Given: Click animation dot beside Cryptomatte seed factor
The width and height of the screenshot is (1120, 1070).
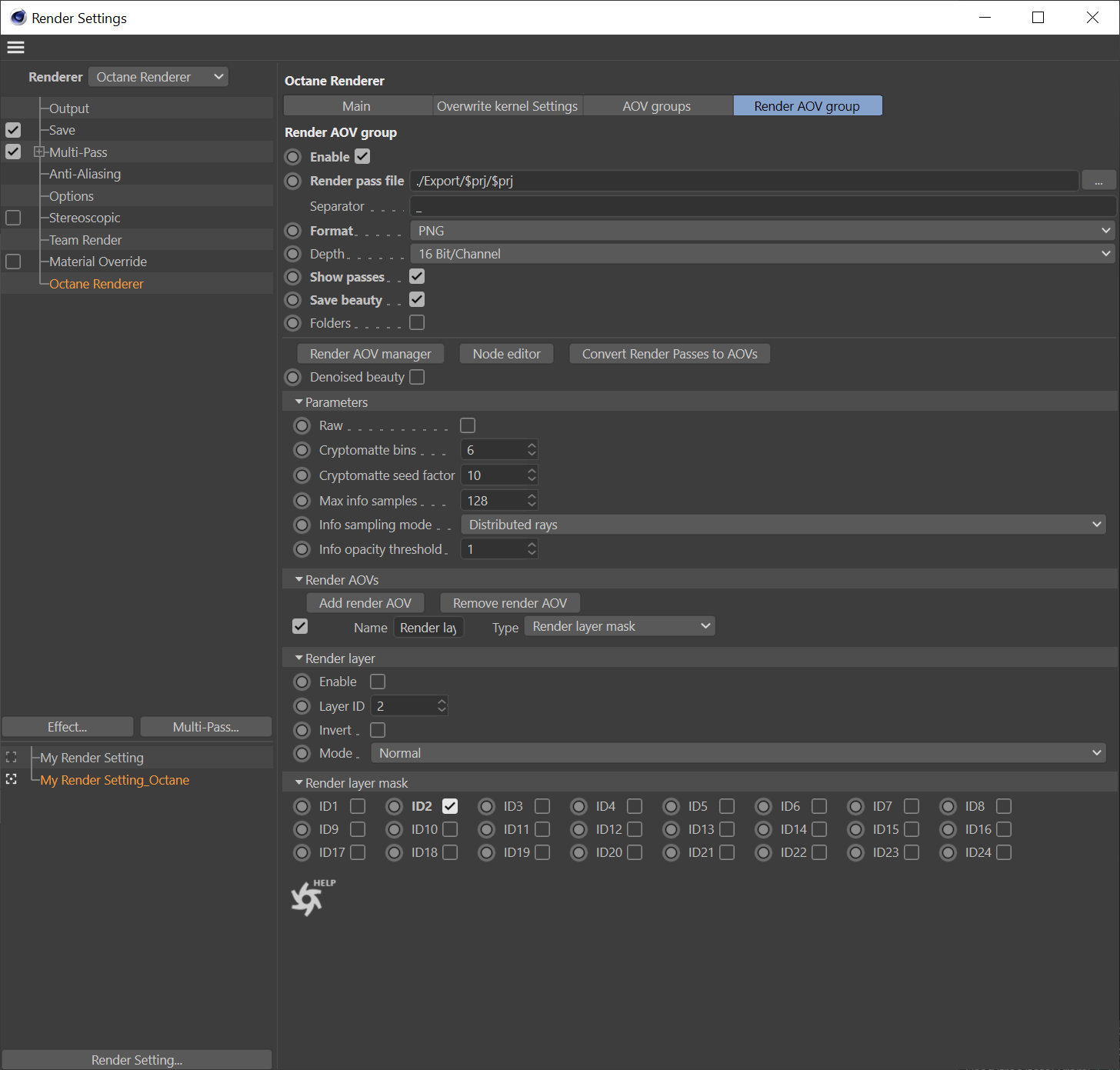Looking at the screenshot, I should pyautogui.click(x=302, y=475).
